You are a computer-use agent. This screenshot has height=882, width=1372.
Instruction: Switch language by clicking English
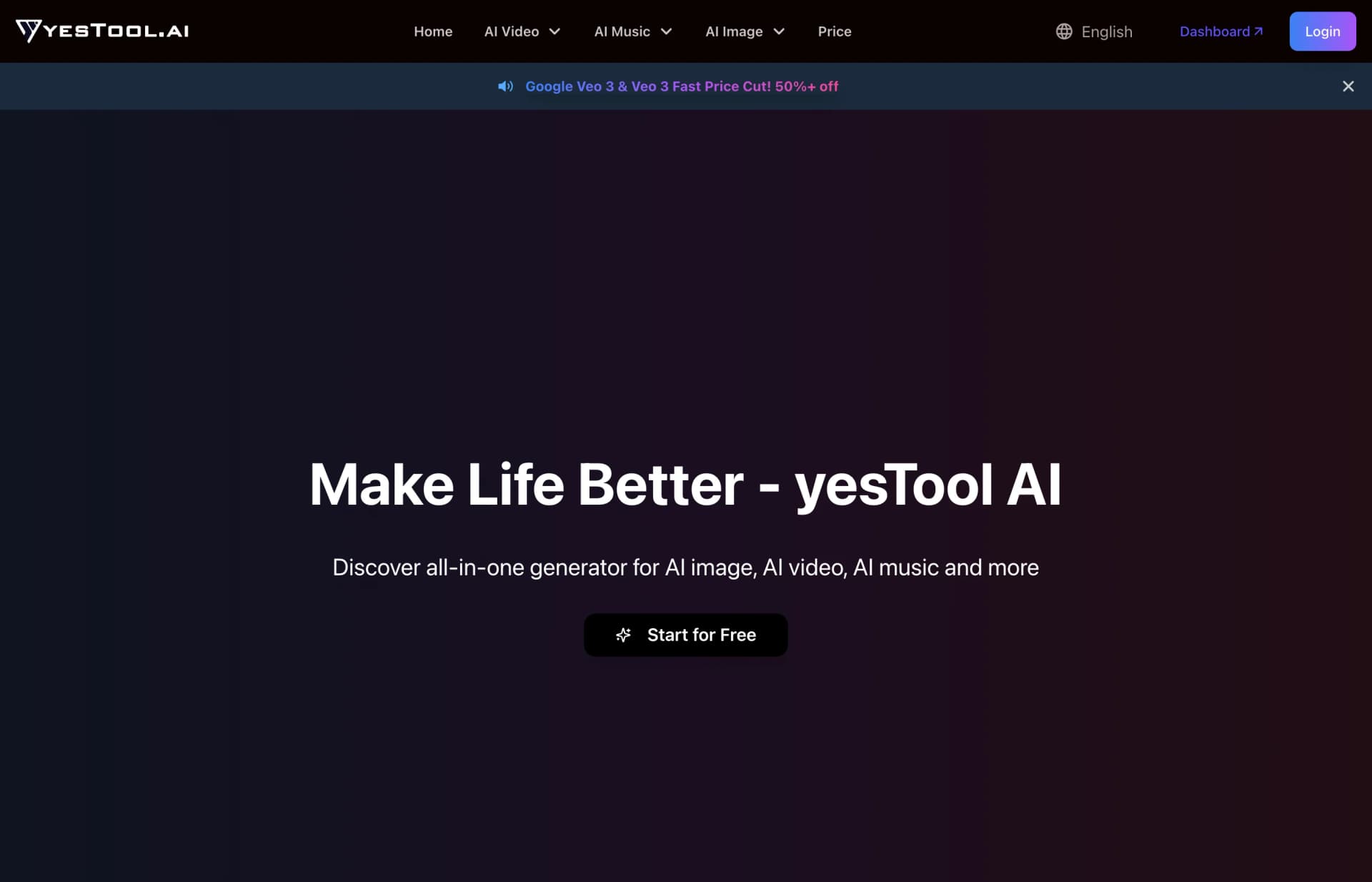tap(1106, 31)
